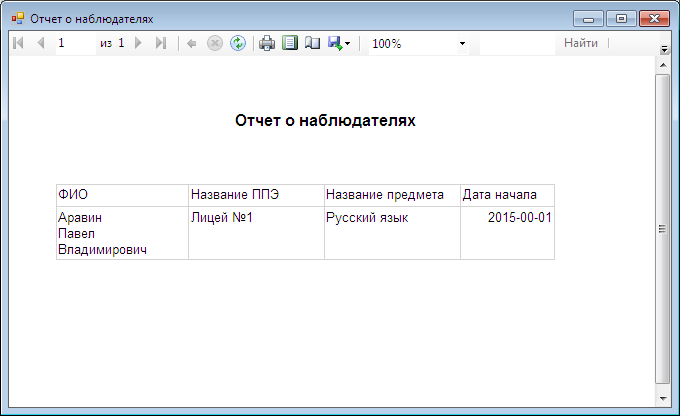This screenshot has height=416, width=680.
Task: Print the report
Action: [267, 43]
